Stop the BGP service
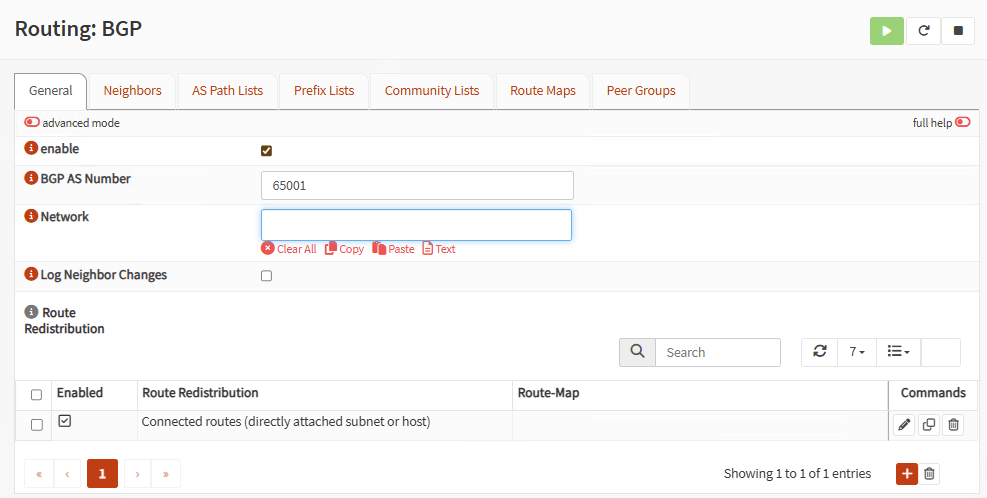Viewport: 987px width, 498px height. 958,31
